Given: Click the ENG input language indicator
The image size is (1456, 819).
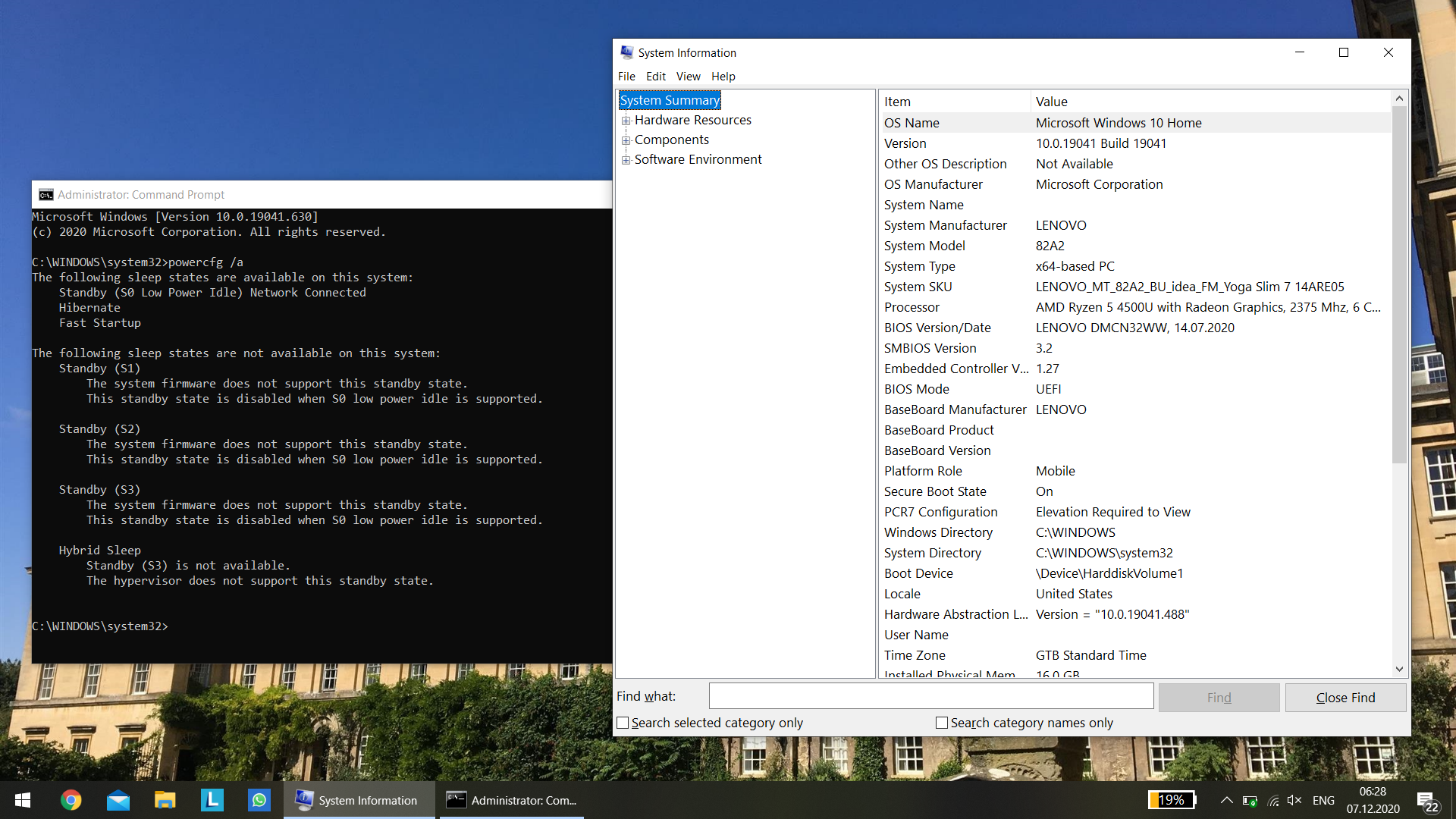Looking at the screenshot, I should click(x=1323, y=800).
